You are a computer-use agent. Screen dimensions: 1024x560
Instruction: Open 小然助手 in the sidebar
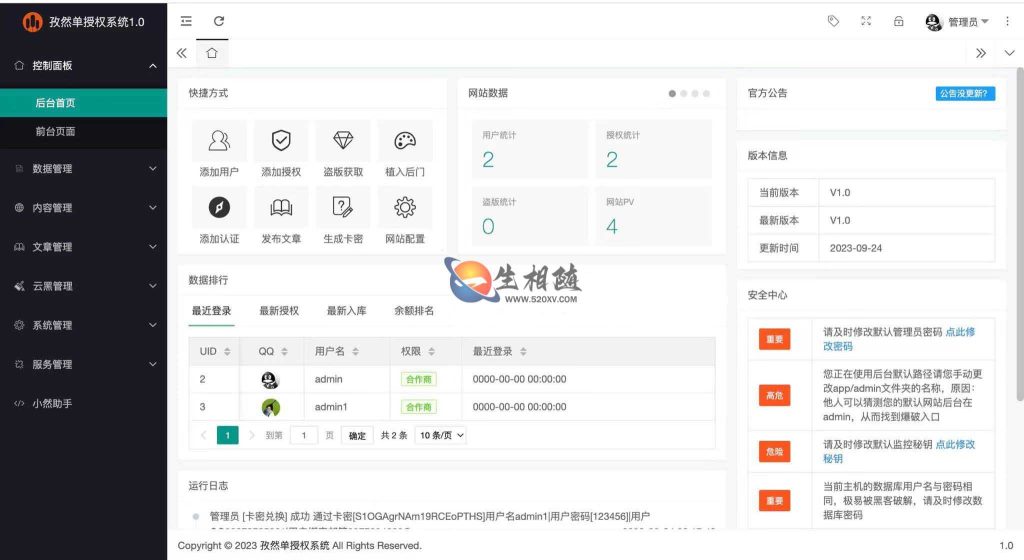[x=84, y=403]
